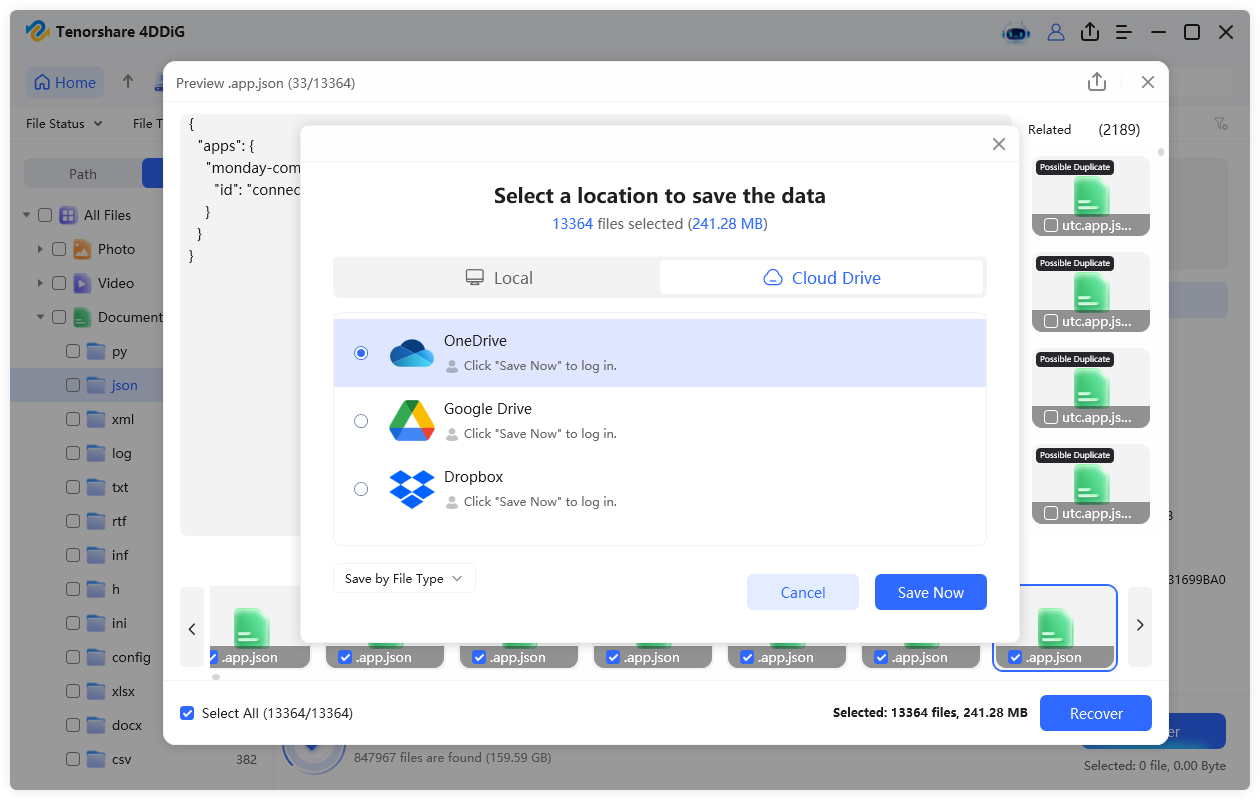Click the up arrow navigation icon
Screen dimensions: 1260x800
[x=128, y=82]
